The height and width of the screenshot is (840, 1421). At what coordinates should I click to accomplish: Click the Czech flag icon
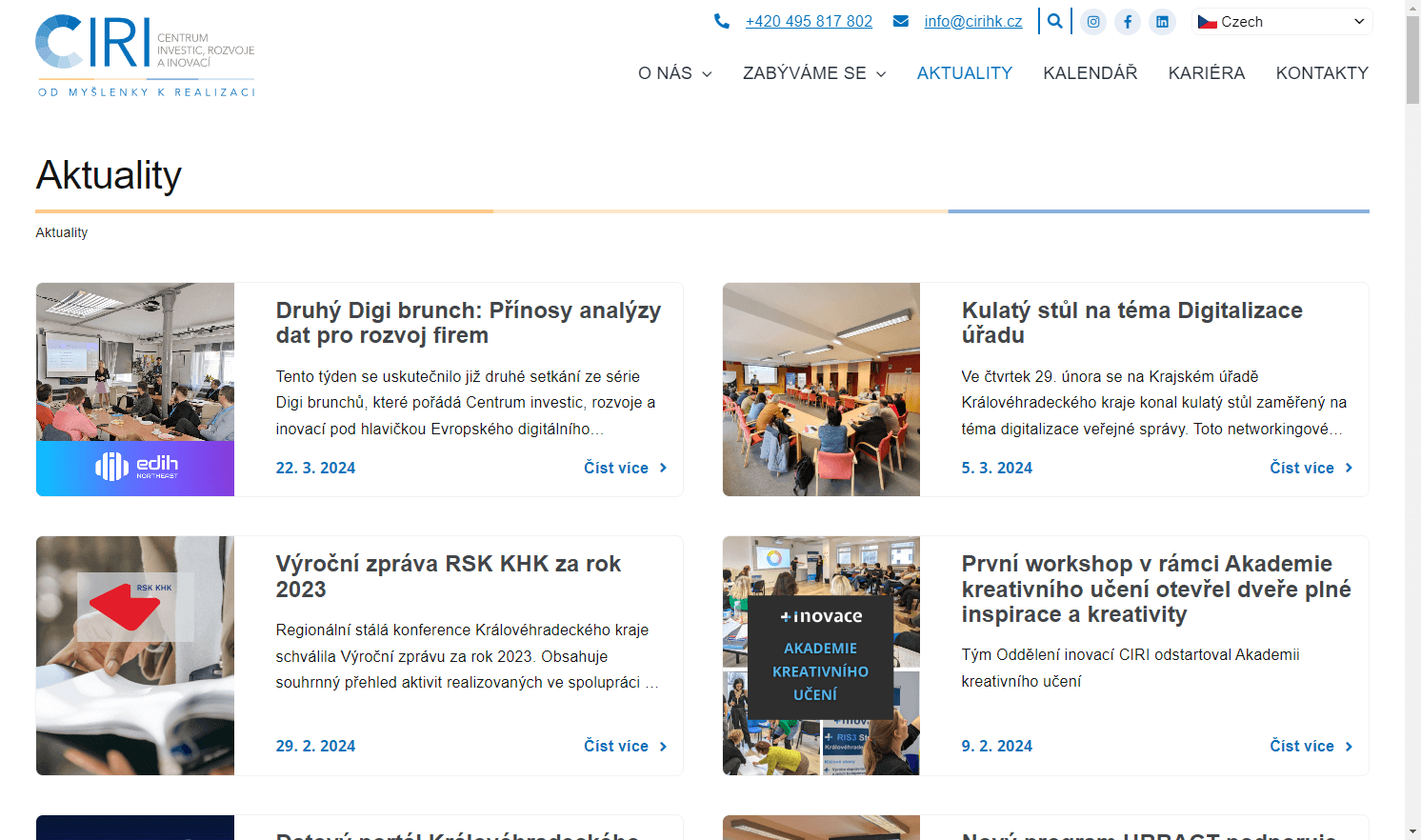tap(1208, 21)
